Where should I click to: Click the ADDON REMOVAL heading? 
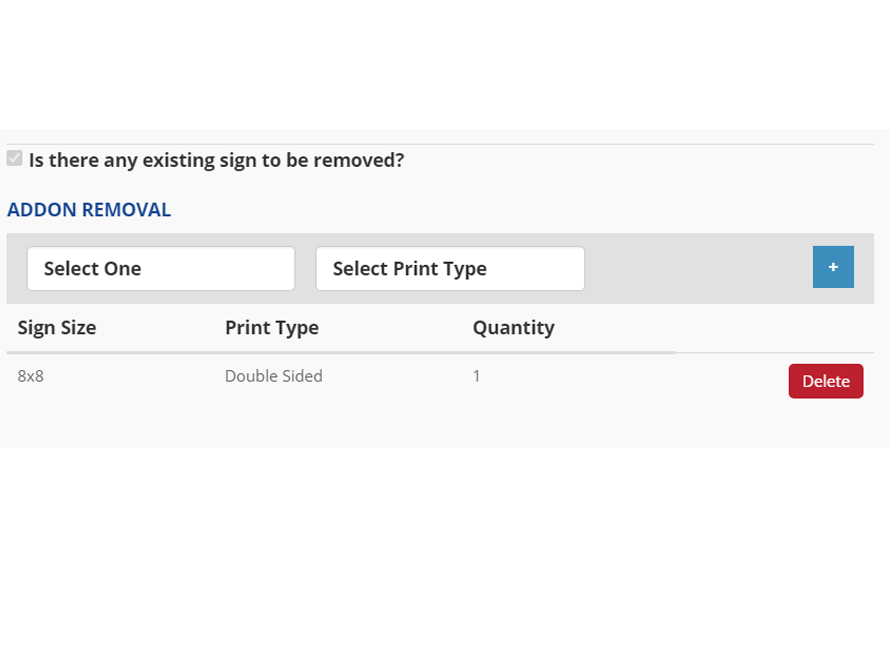click(89, 210)
